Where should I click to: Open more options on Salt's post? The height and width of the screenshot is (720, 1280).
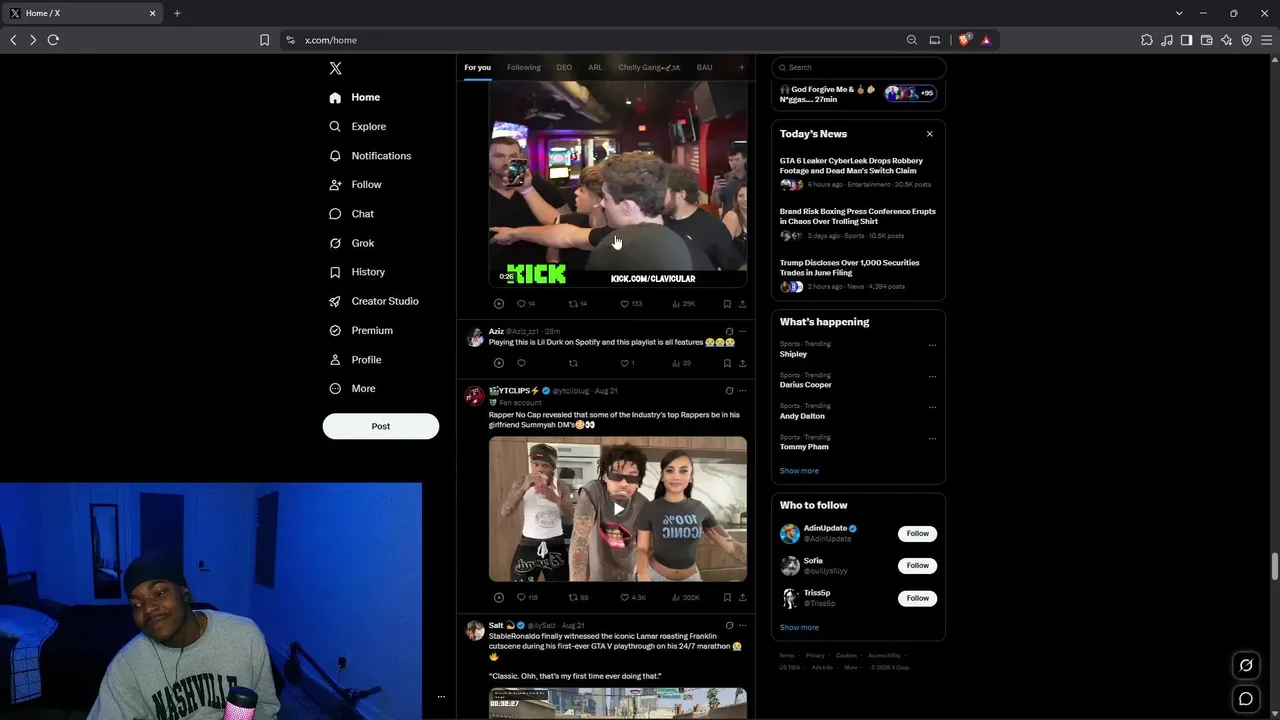click(742, 625)
